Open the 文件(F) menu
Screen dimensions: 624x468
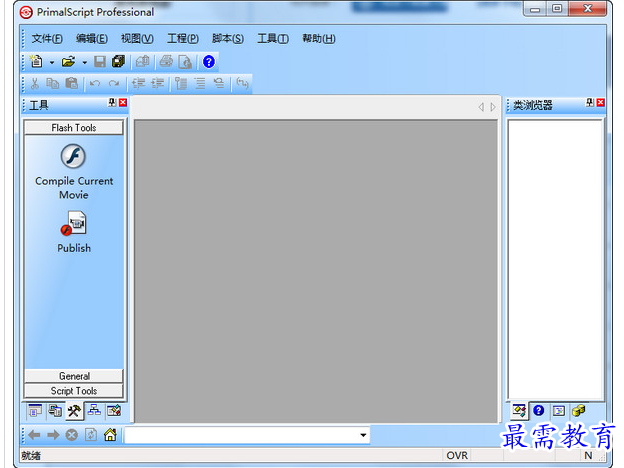click(47, 39)
